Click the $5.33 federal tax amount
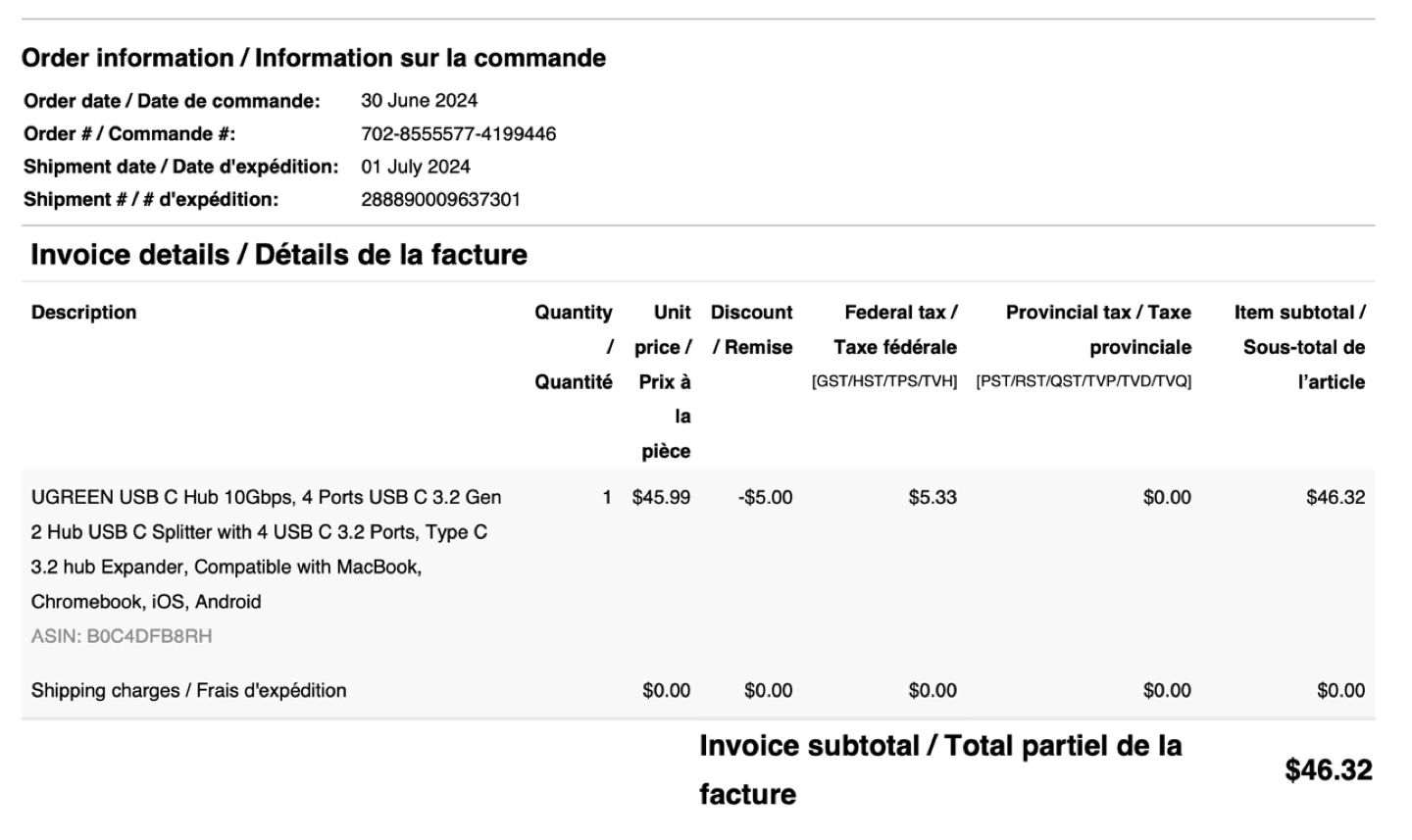 [x=932, y=497]
